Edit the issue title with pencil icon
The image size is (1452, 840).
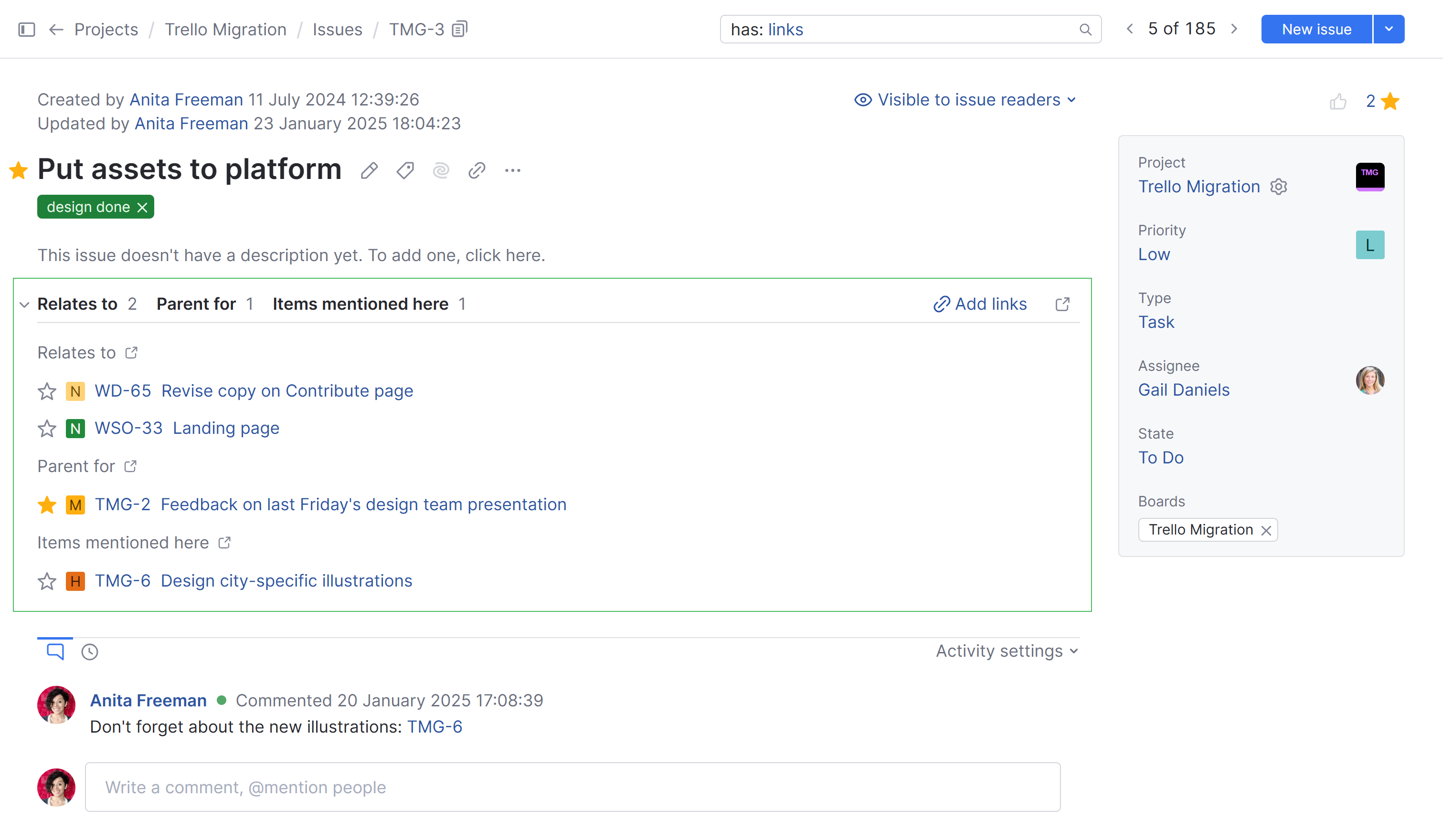click(x=370, y=170)
